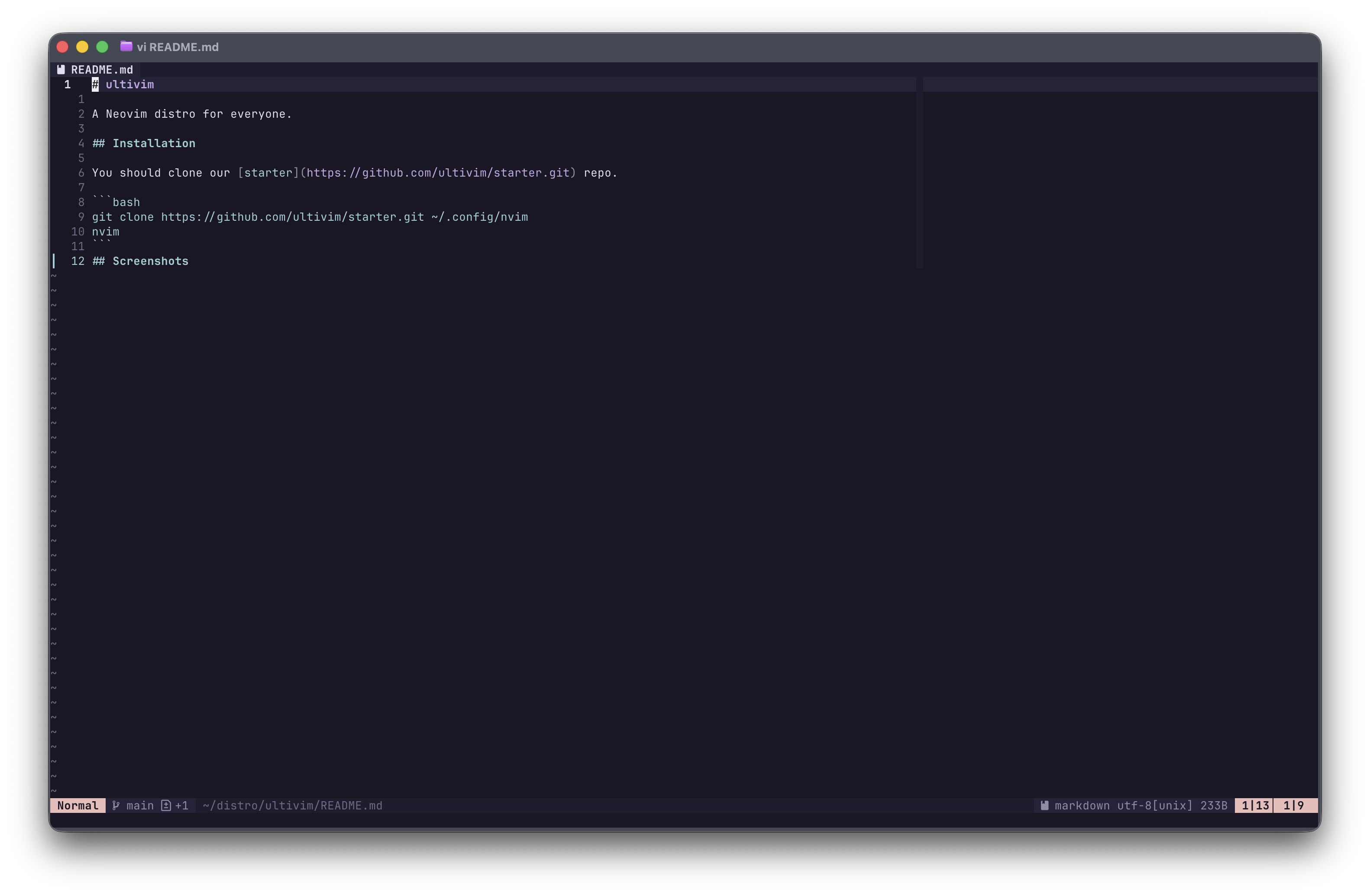Click the block cursor on the # character
This screenshot has width=1370, height=896.
pyautogui.click(x=95, y=84)
